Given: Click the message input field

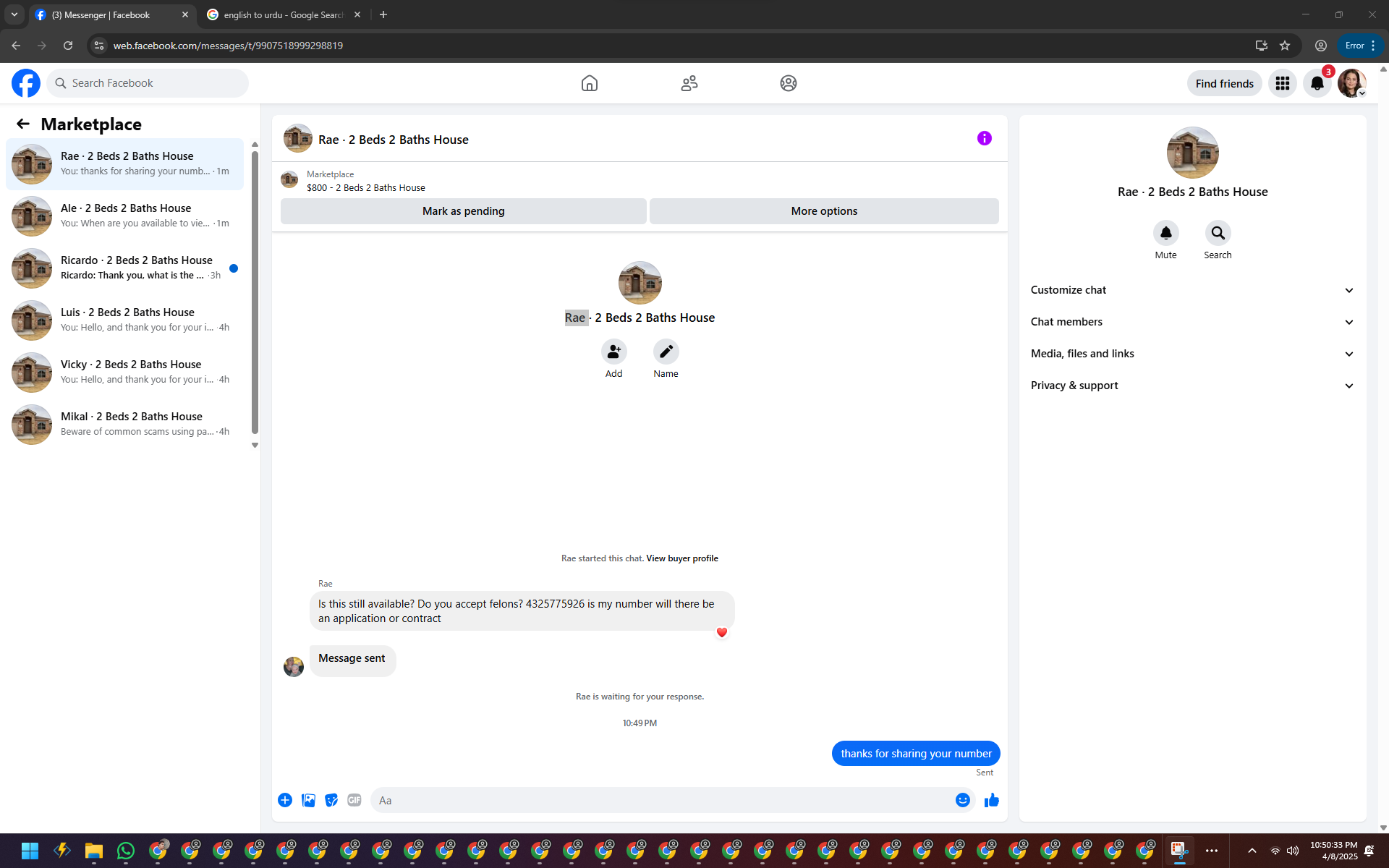Looking at the screenshot, I should [662, 800].
